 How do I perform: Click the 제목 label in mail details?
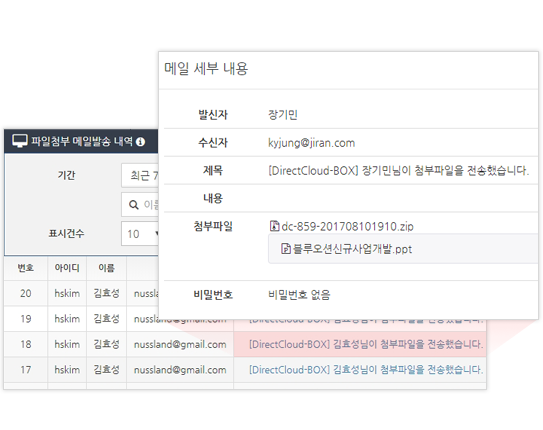(213, 170)
